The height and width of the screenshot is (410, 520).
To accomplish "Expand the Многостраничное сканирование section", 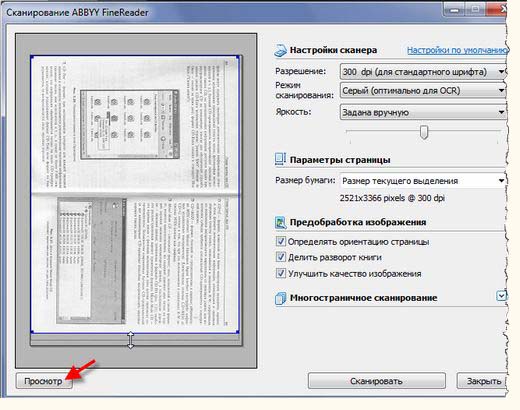I will point(501,296).
